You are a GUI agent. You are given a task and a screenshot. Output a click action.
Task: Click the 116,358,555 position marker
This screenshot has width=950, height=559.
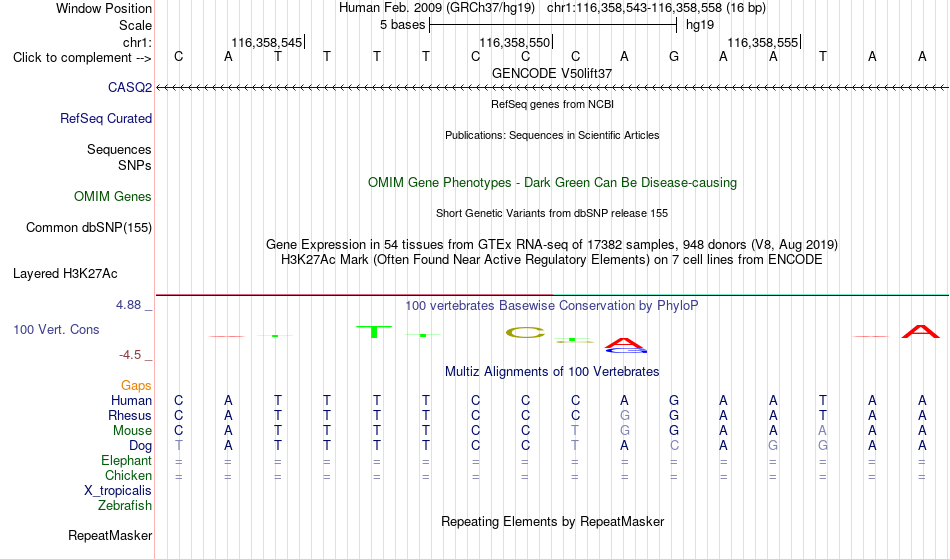(x=763, y=42)
